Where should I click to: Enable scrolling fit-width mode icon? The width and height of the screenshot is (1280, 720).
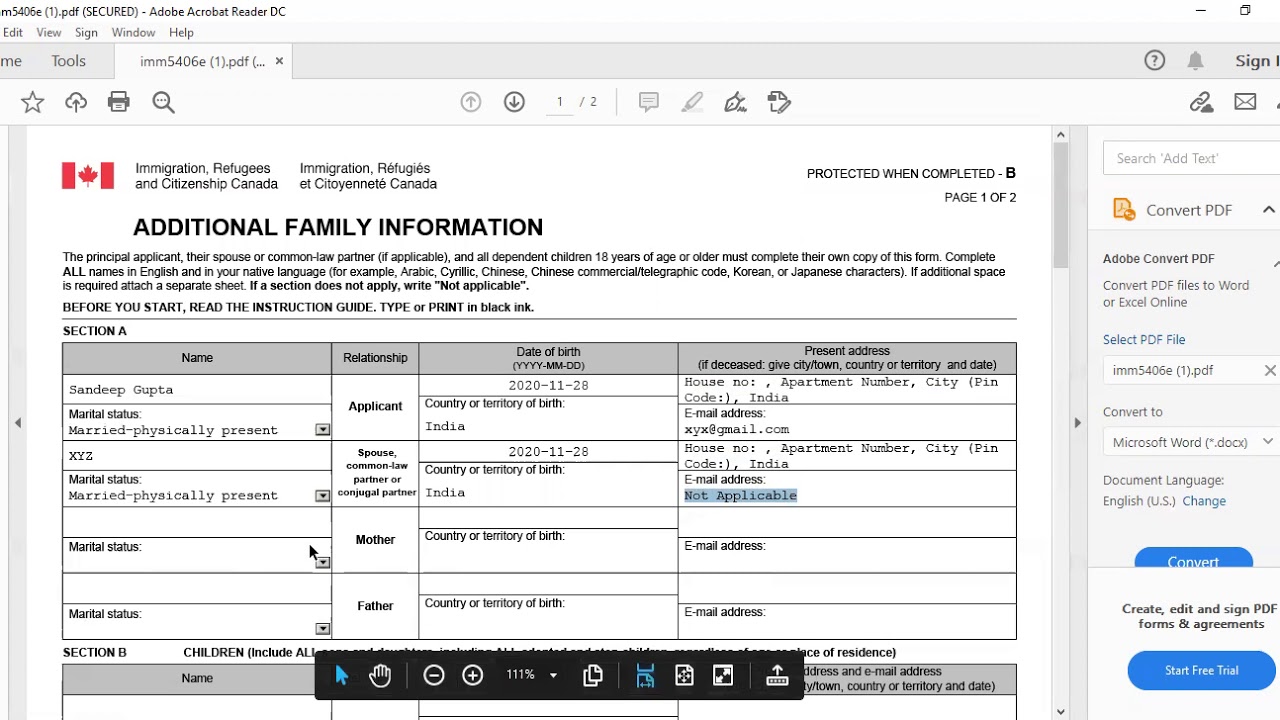pos(645,676)
